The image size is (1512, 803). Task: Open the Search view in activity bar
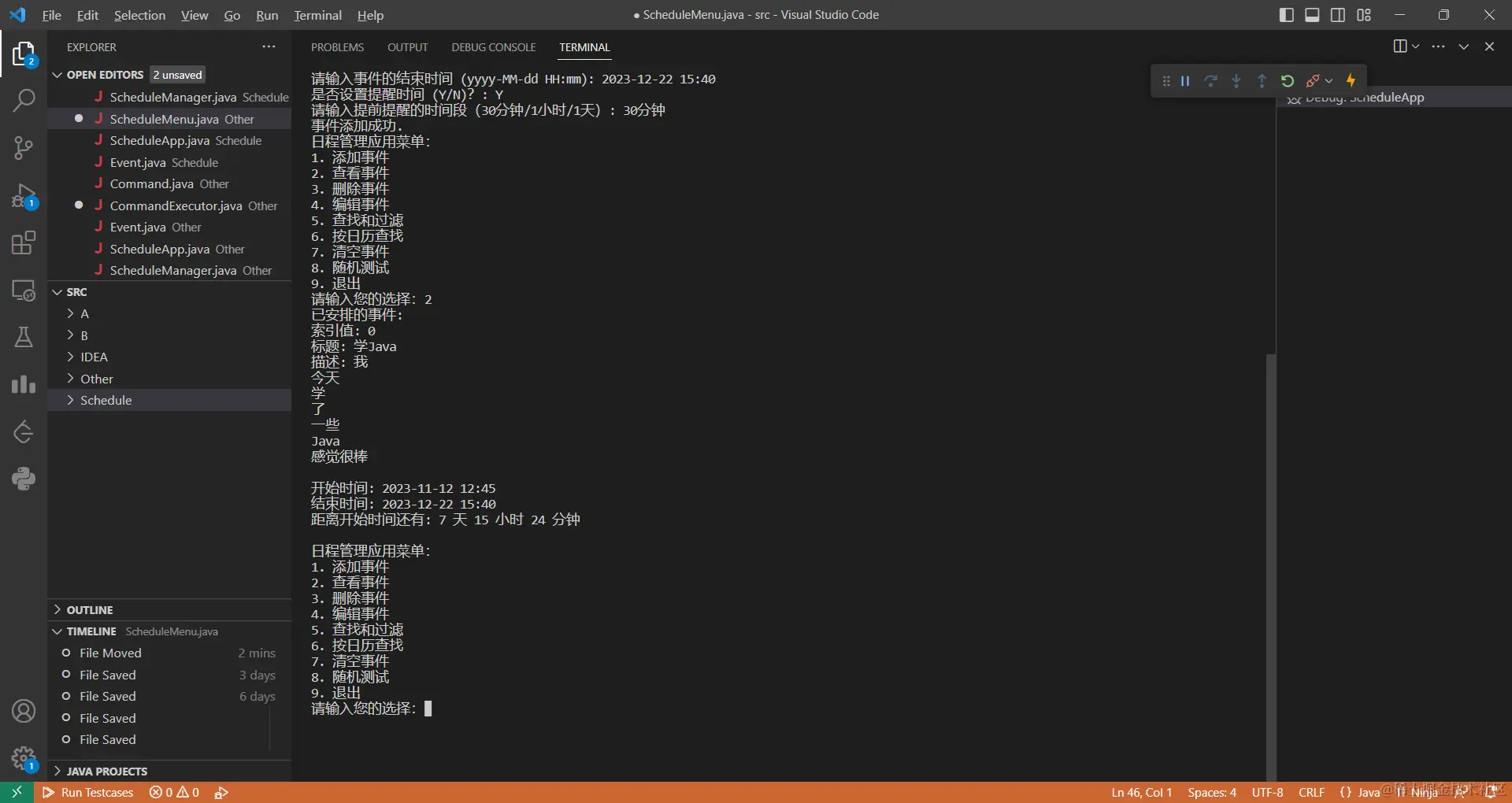24,100
